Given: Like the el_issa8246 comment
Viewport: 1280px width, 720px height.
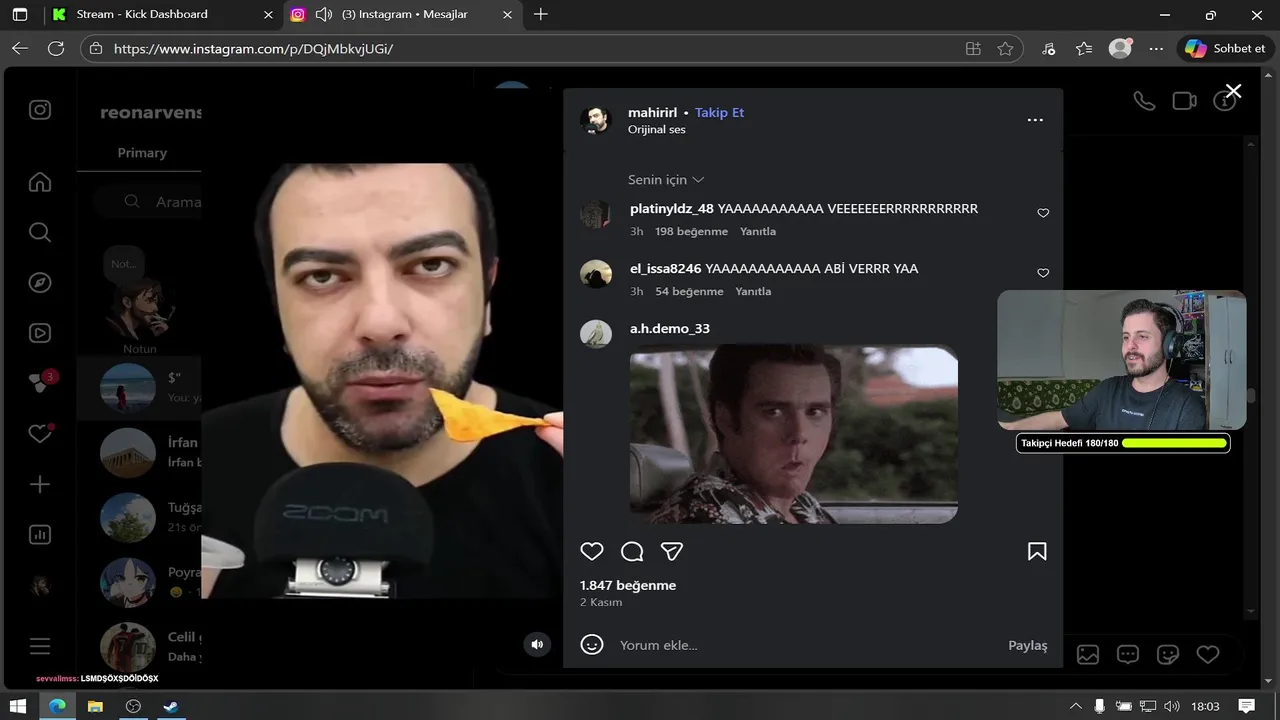Looking at the screenshot, I should tap(1043, 273).
